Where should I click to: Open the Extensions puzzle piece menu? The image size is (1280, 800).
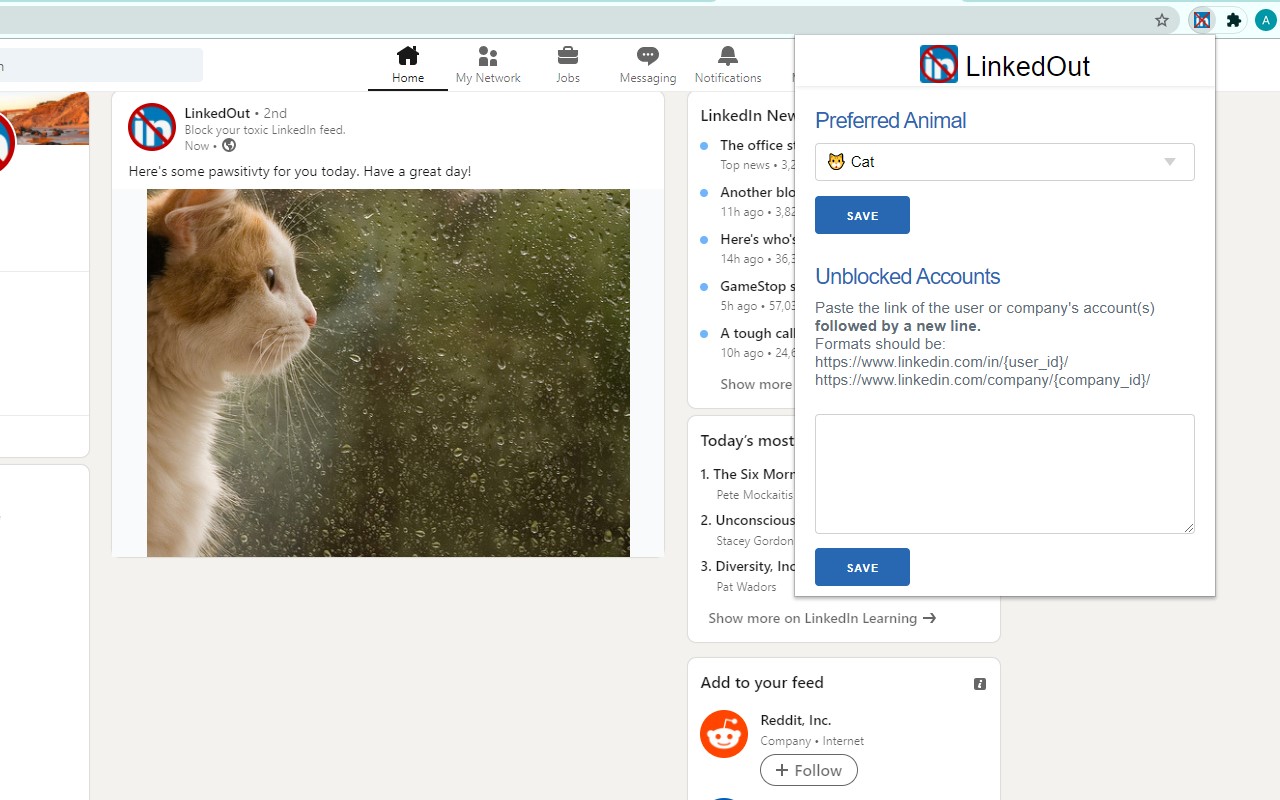pos(1234,20)
